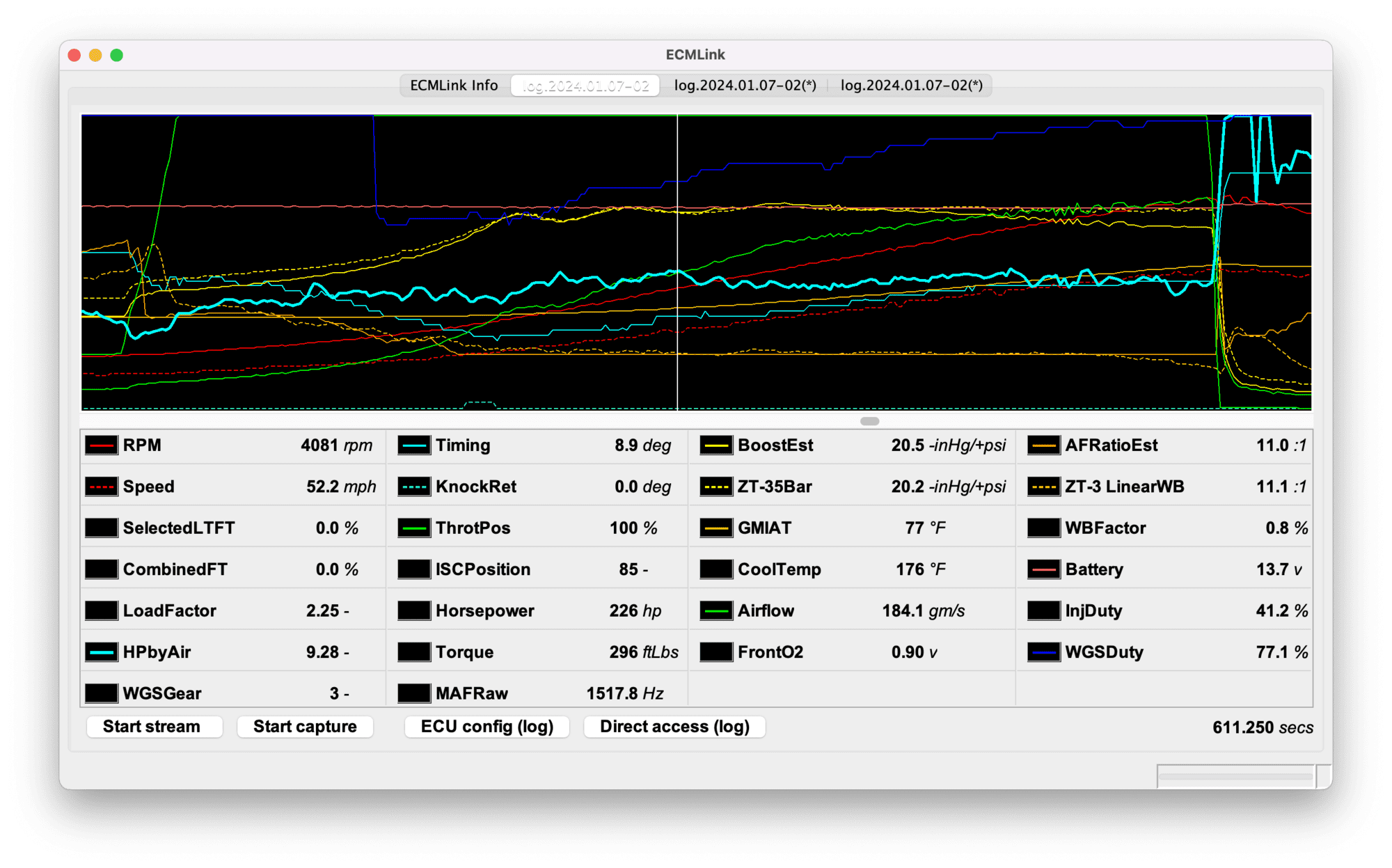Click the RPM color swatch

pyautogui.click(x=101, y=445)
